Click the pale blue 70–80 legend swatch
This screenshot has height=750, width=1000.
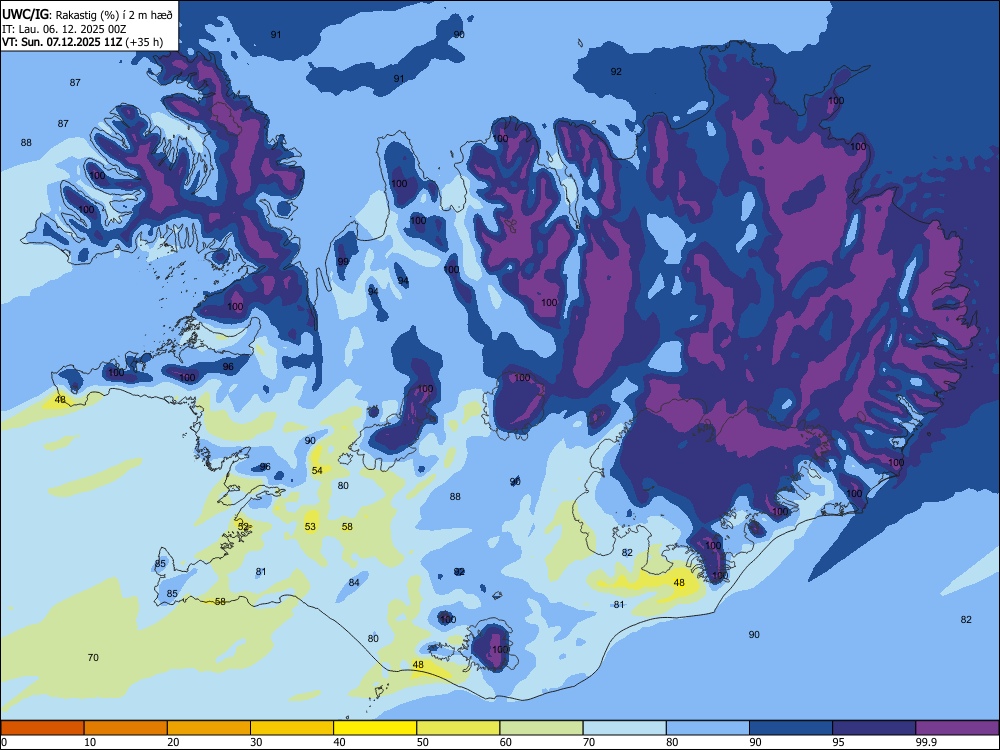tap(624, 728)
